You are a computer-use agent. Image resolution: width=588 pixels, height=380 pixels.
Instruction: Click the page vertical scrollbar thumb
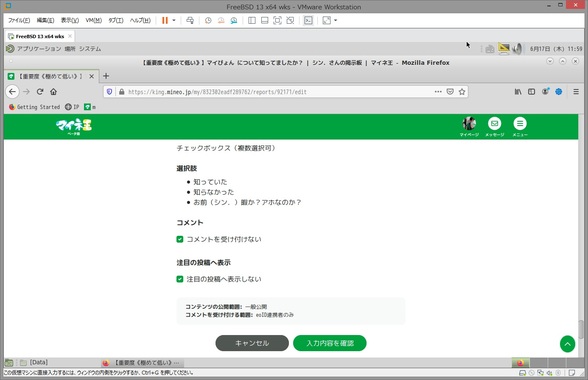pos(581,329)
